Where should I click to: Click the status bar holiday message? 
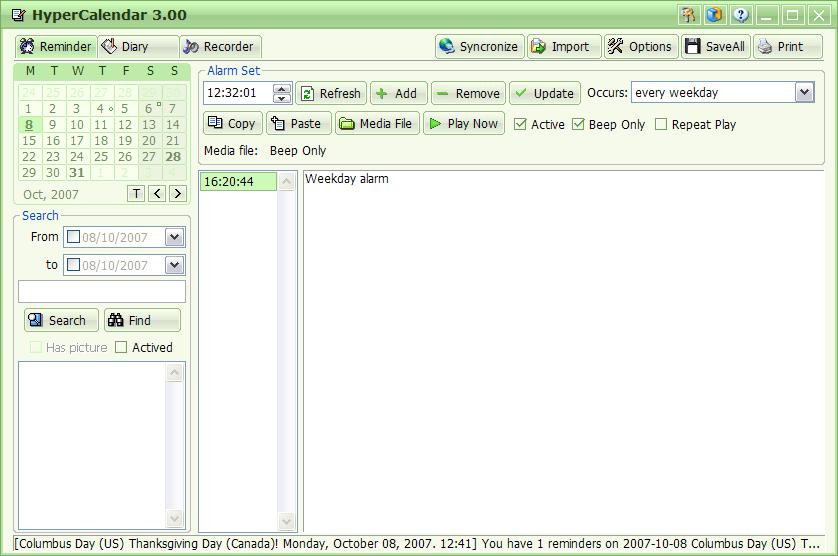[417, 544]
